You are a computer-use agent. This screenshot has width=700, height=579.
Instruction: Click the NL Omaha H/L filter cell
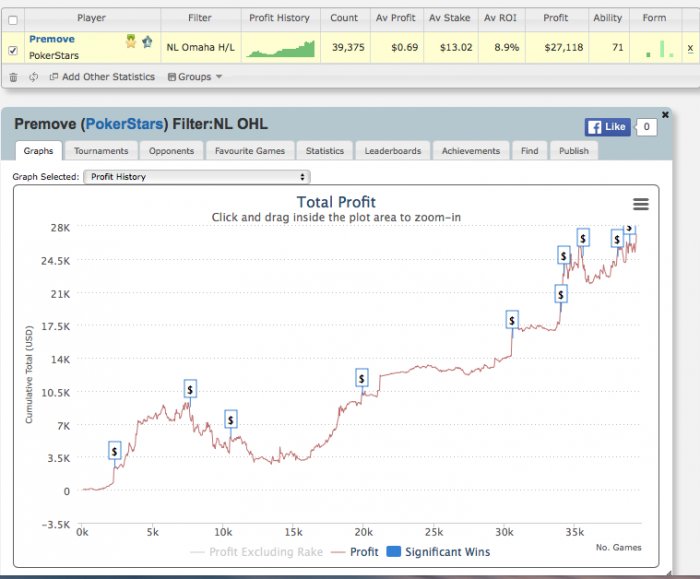200,47
